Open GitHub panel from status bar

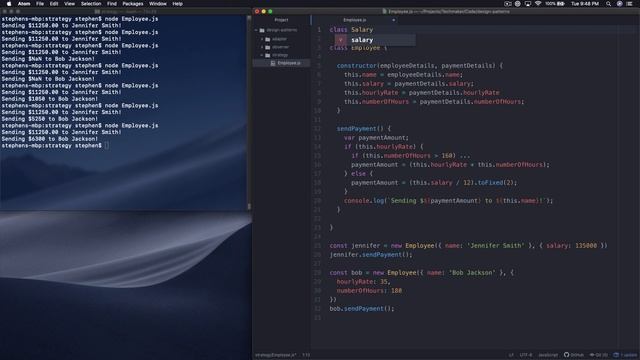tap(574, 355)
